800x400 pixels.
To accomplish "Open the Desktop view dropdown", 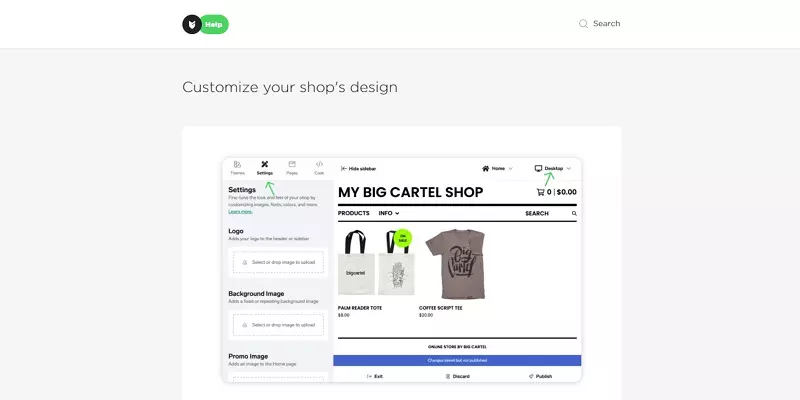I will coord(553,168).
